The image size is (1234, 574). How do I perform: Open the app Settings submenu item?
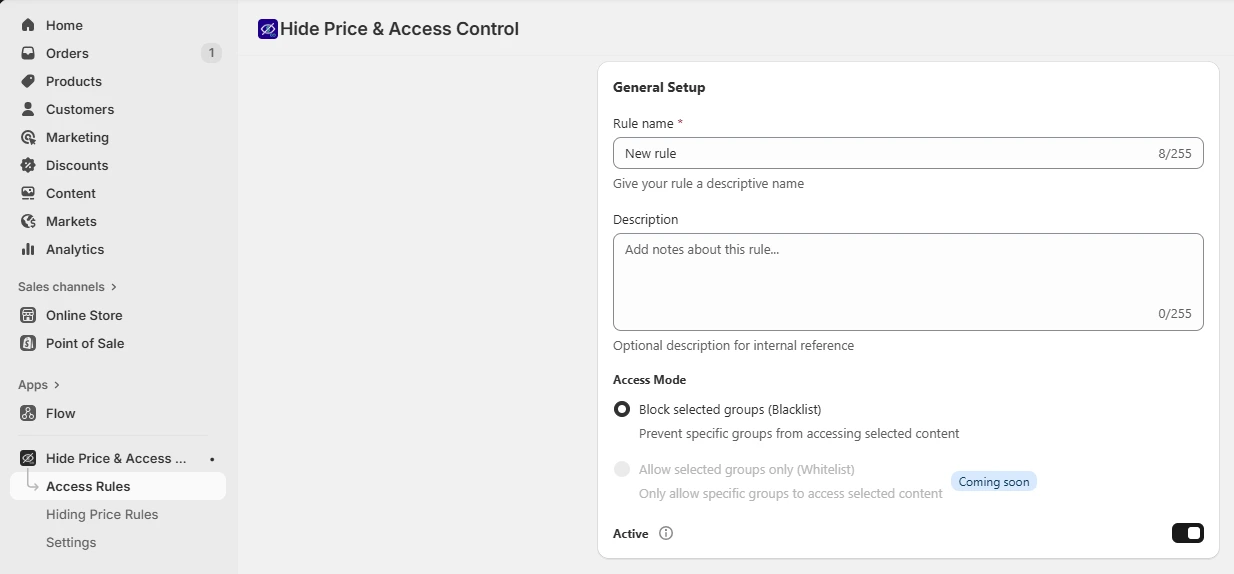(71, 542)
